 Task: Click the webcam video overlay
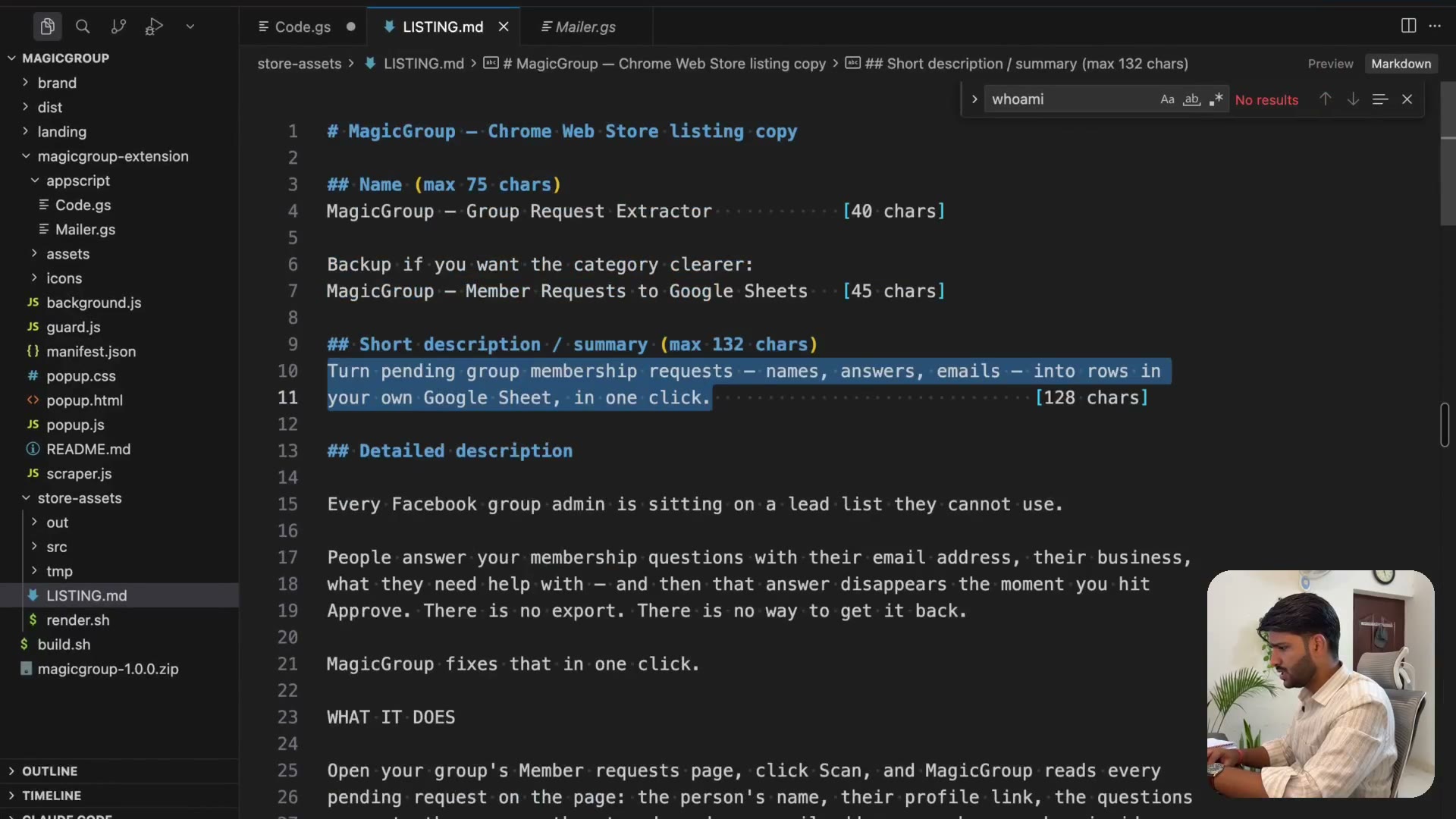coord(1320,683)
